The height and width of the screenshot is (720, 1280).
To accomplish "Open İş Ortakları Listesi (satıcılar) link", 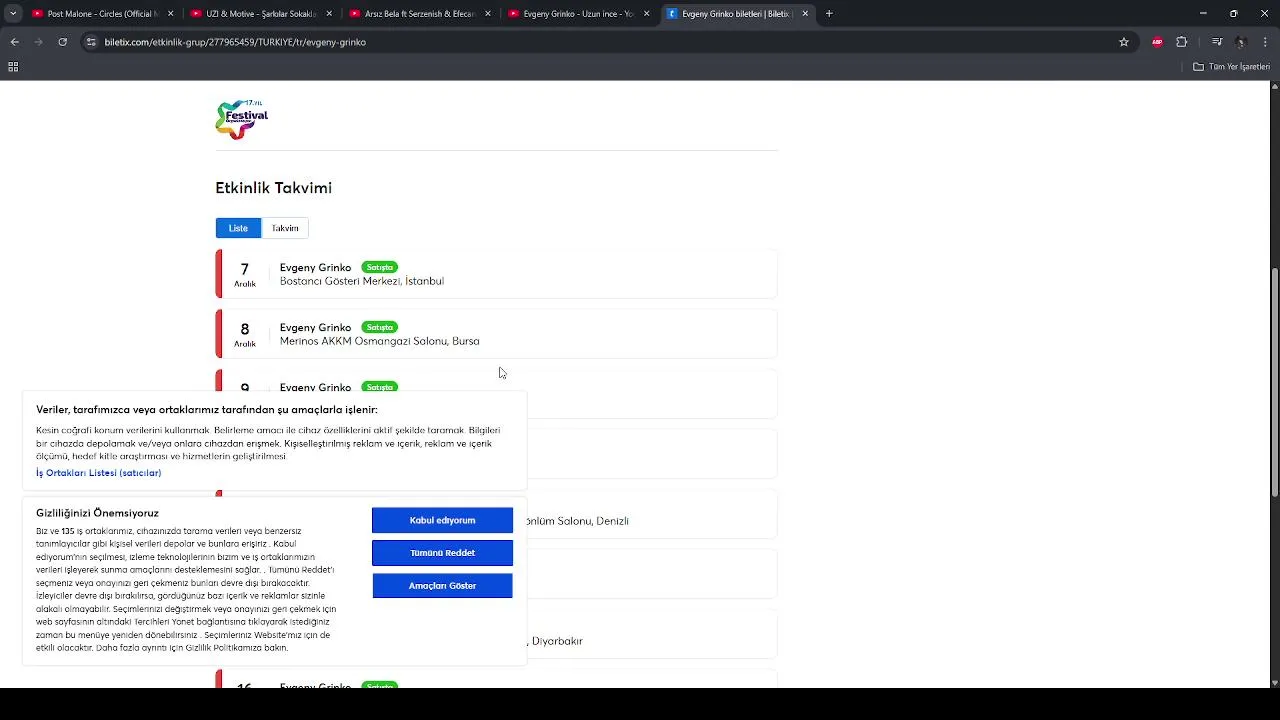I will tap(98, 473).
